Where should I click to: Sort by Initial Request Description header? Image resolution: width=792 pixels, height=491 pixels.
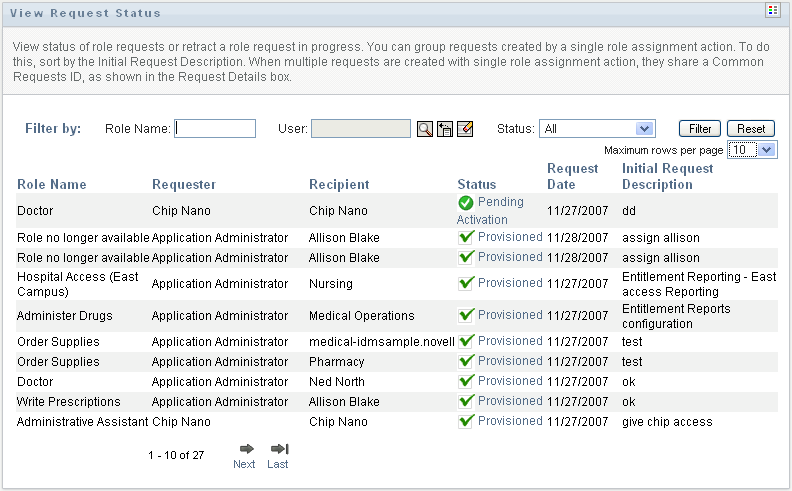tap(667, 176)
